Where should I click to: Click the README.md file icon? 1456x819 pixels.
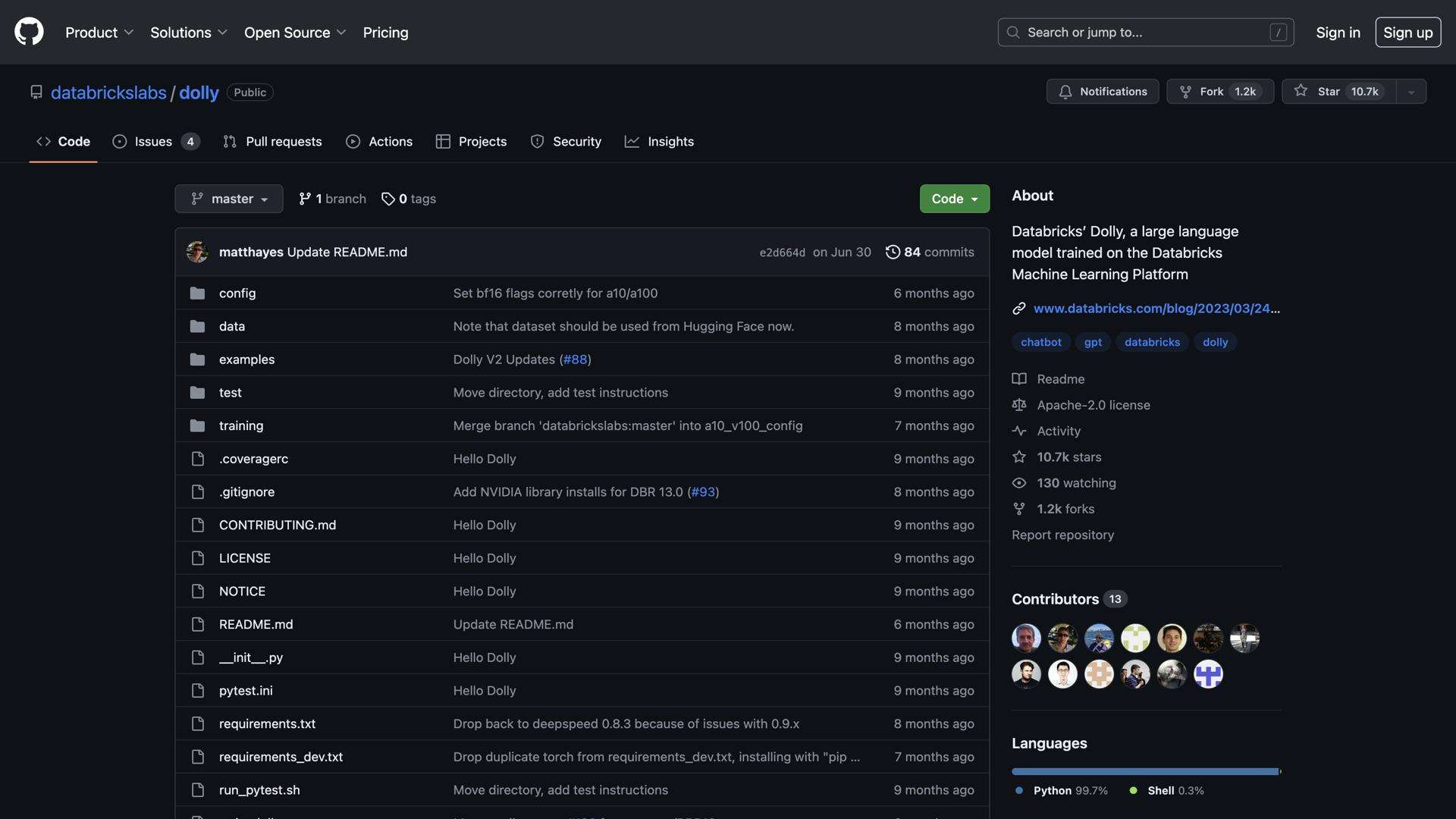point(197,624)
